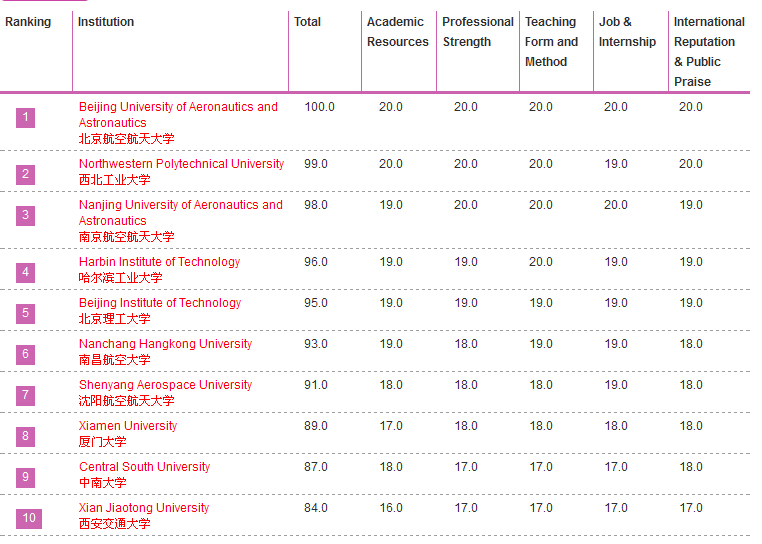This screenshot has height=544, width=762.
Task: Click the rank 1 badge
Action: [x=25, y=118]
